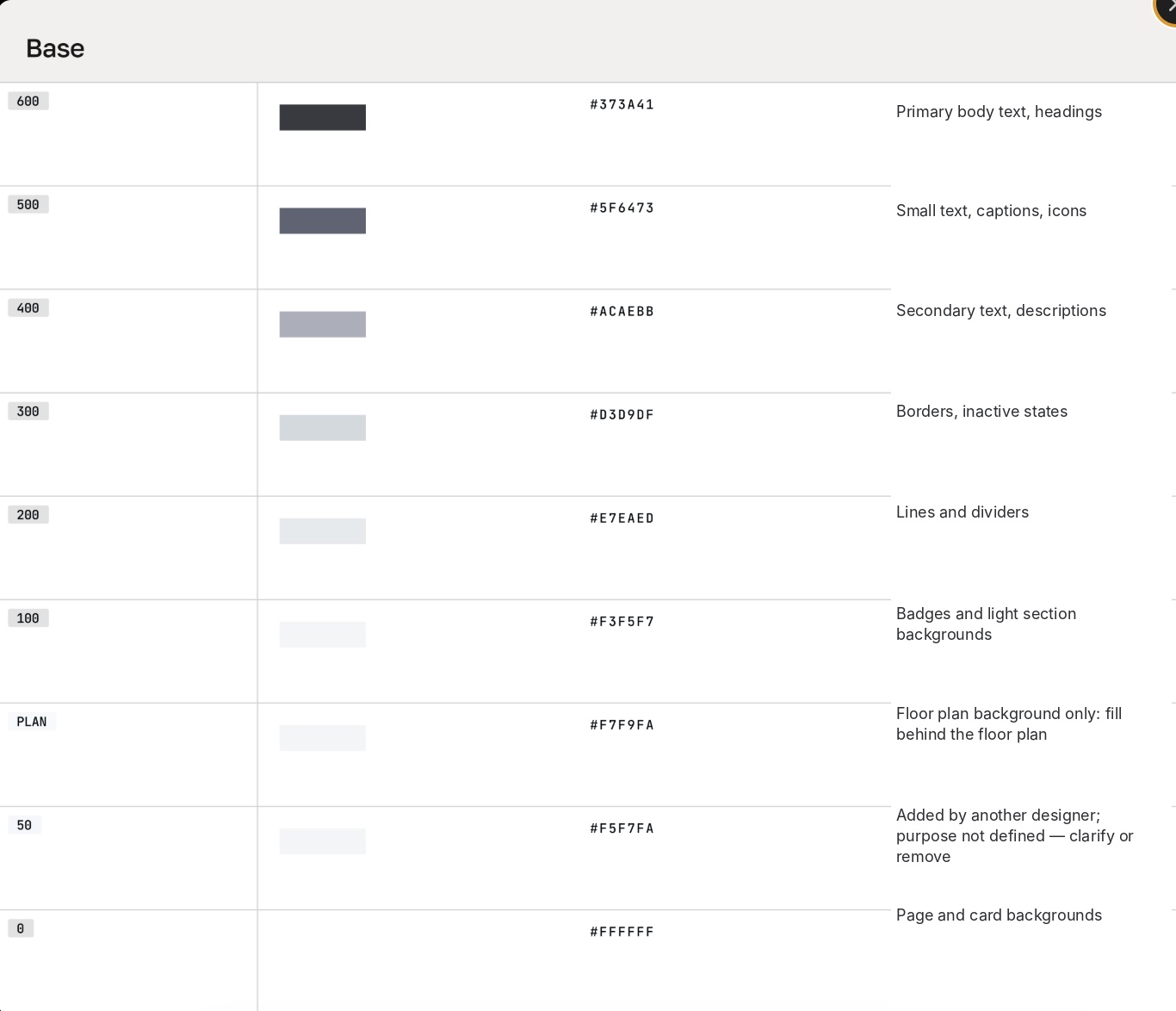Image resolution: width=1176 pixels, height=1011 pixels.
Task: Click the 600 shade badge
Action: pos(28,101)
